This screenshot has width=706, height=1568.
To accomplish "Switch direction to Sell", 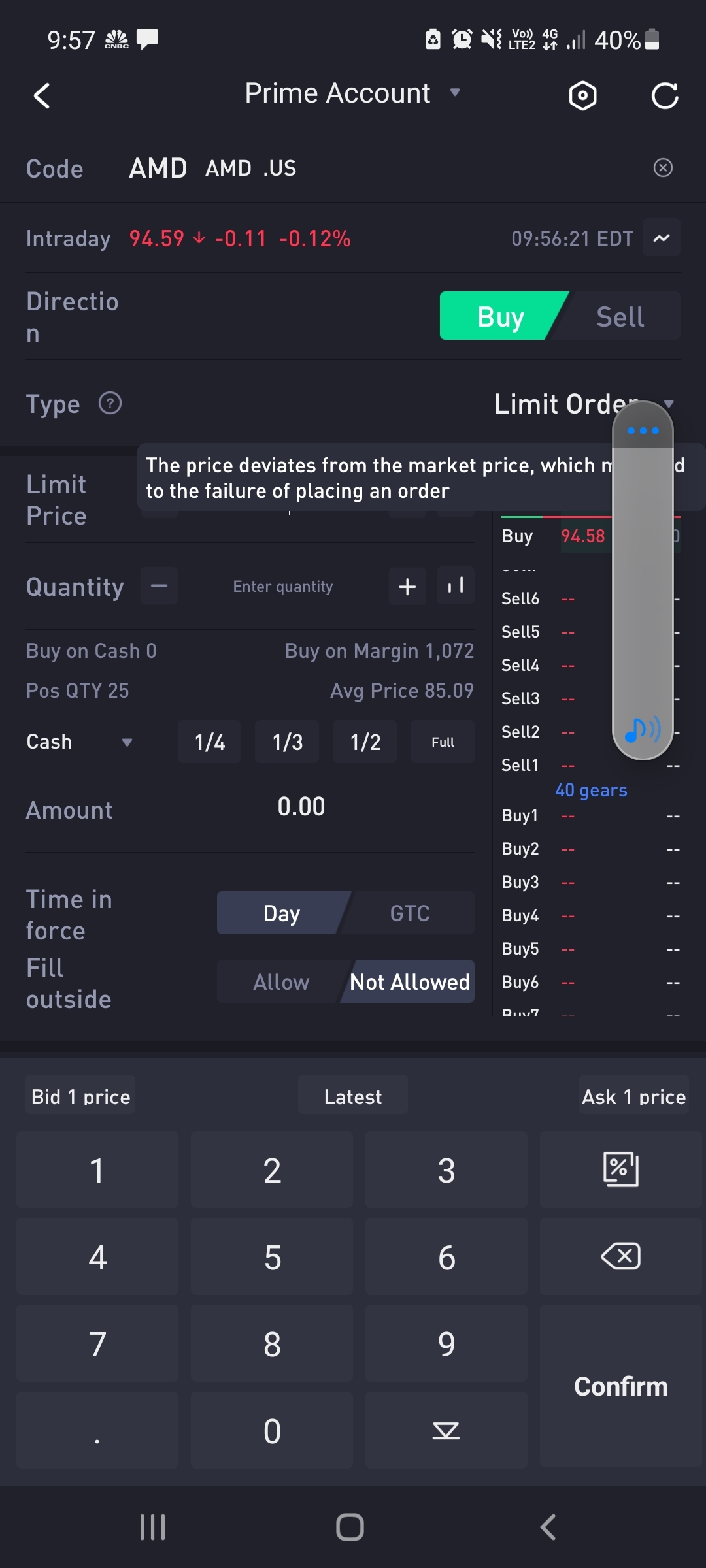I will (620, 317).
